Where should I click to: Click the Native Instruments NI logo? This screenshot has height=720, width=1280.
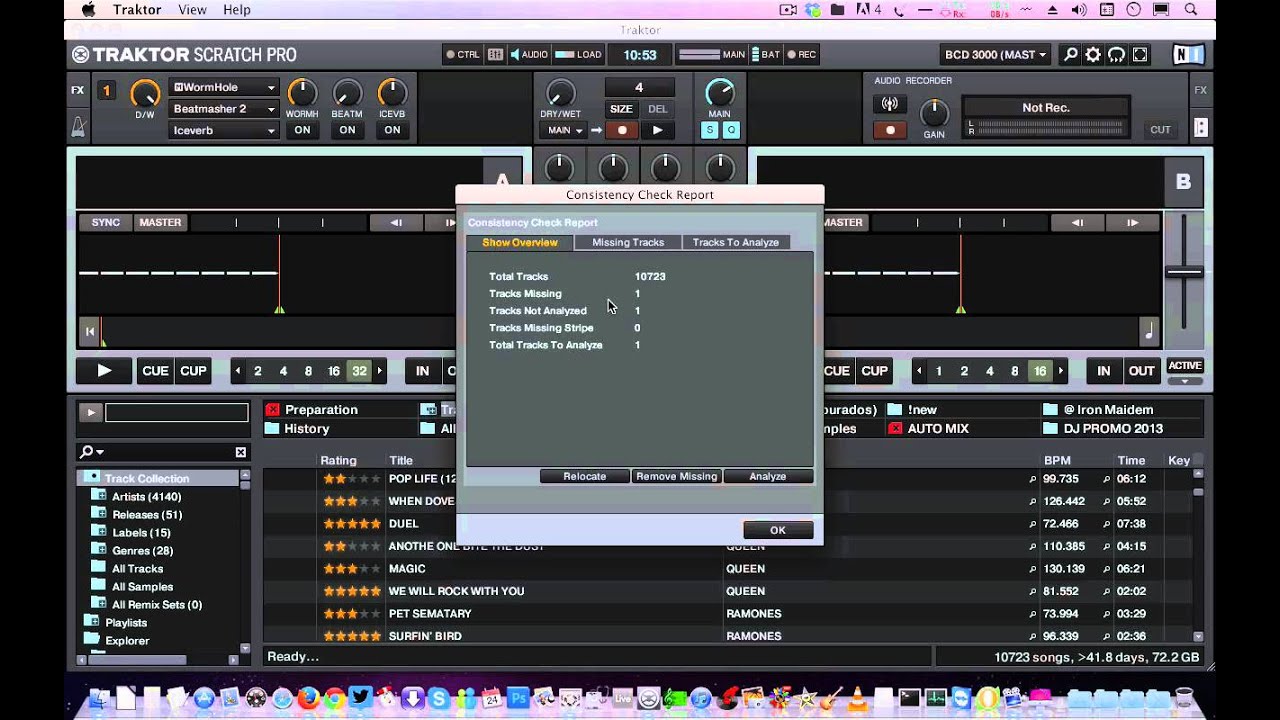(1188, 55)
